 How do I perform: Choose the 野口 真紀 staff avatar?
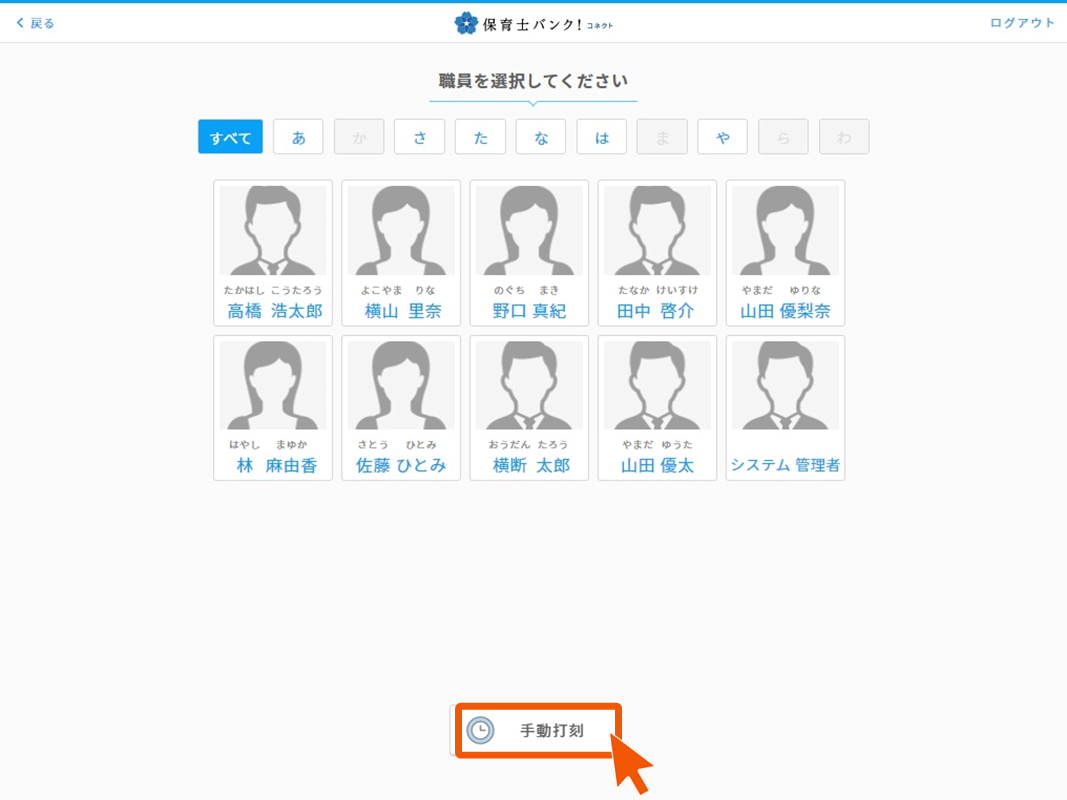(529, 231)
